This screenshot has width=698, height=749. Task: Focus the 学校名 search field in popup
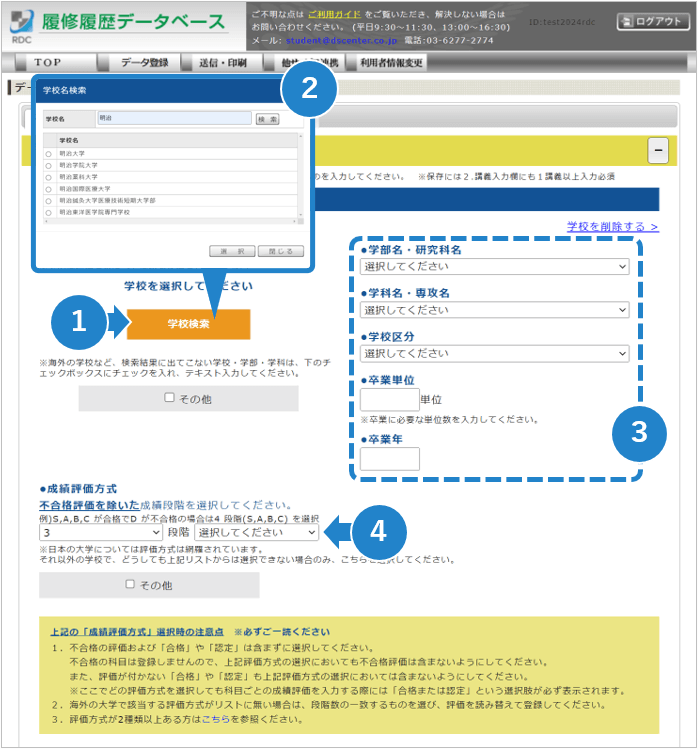(174, 118)
